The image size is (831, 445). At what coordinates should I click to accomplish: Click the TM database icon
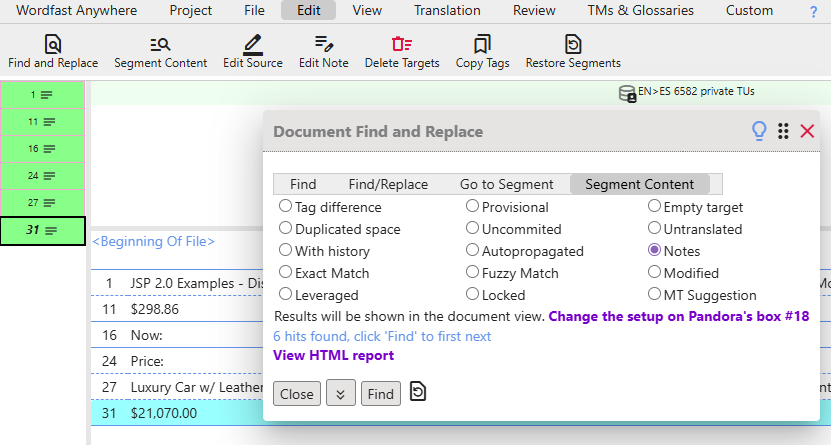[627, 94]
